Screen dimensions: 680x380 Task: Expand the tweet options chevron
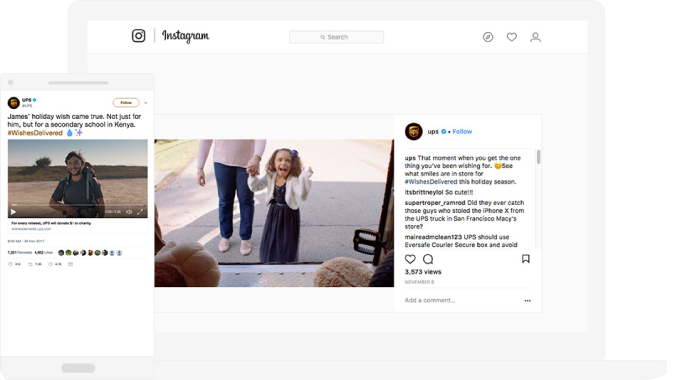146,103
